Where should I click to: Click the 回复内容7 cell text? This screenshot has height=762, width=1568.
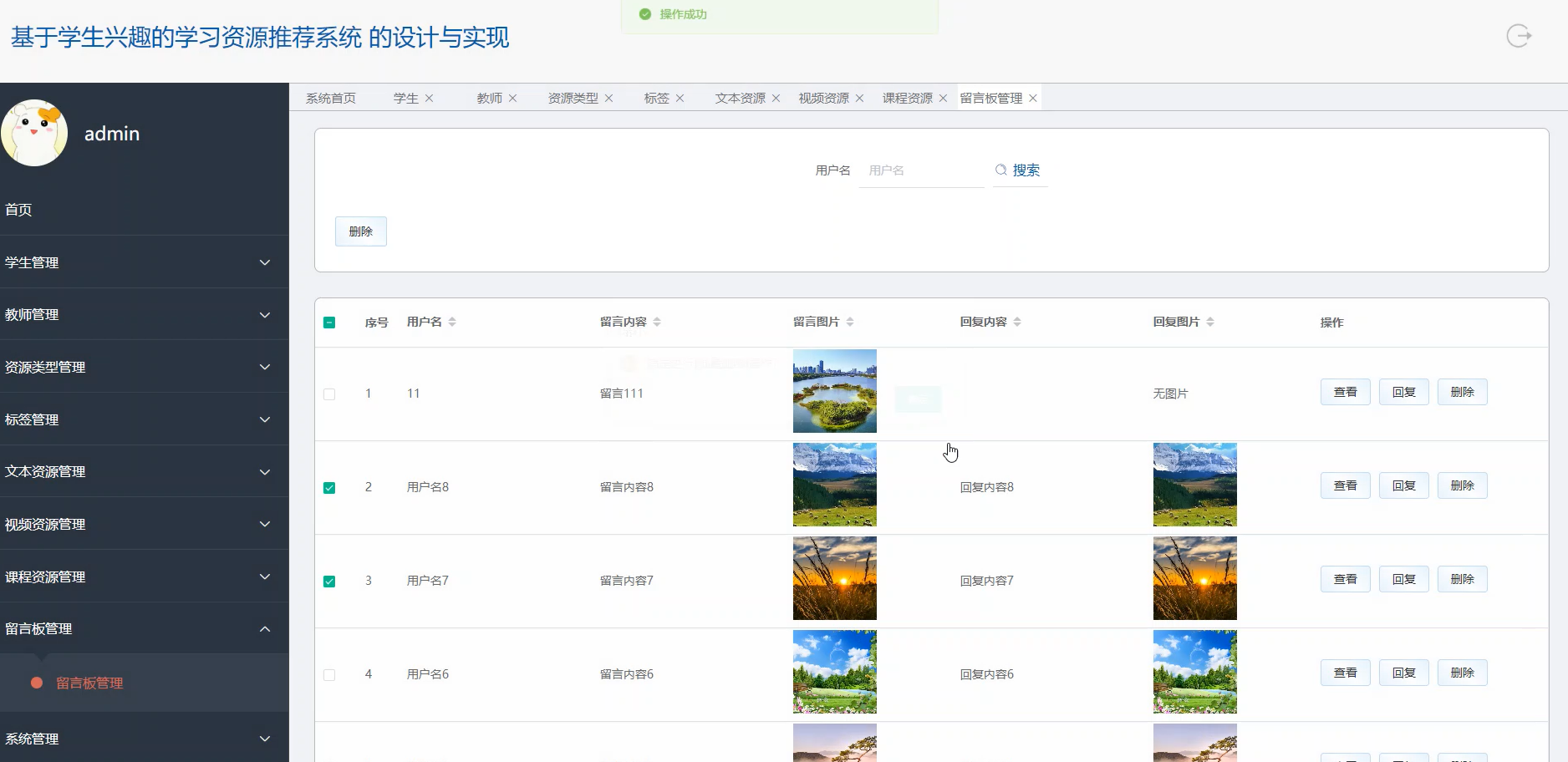[x=987, y=581]
